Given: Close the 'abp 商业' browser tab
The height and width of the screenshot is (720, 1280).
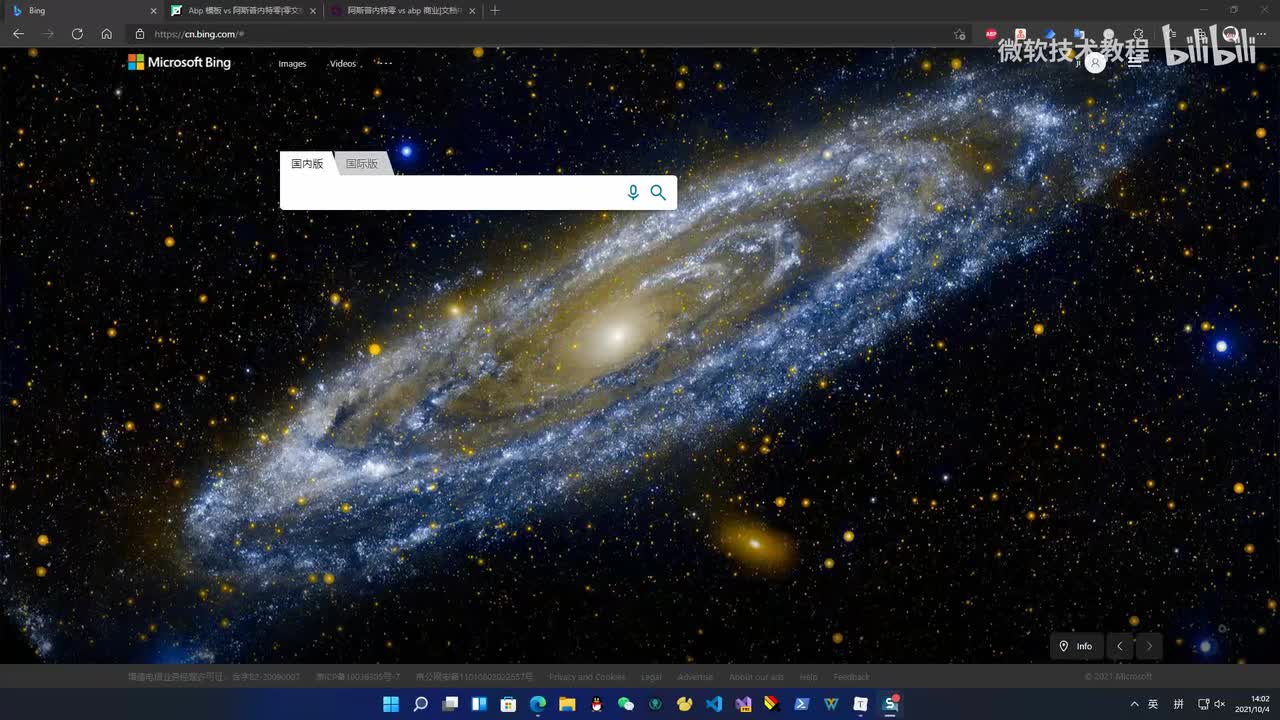Looking at the screenshot, I should [x=472, y=11].
